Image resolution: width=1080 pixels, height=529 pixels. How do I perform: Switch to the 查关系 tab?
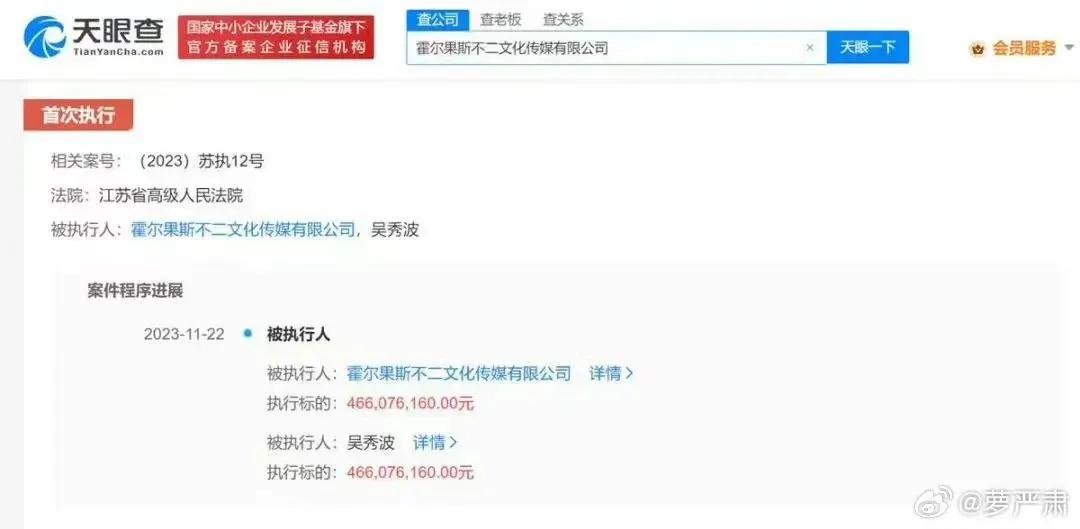point(563,20)
